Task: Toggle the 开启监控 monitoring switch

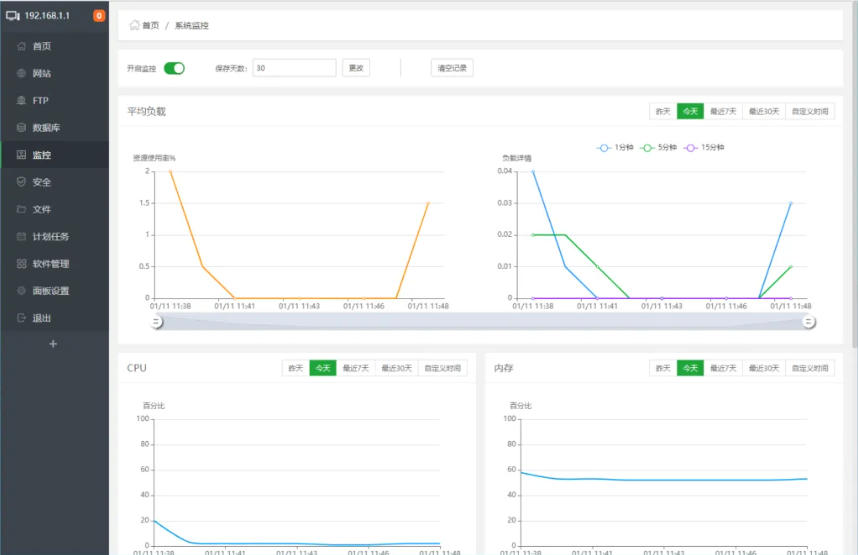Action: 174,68
